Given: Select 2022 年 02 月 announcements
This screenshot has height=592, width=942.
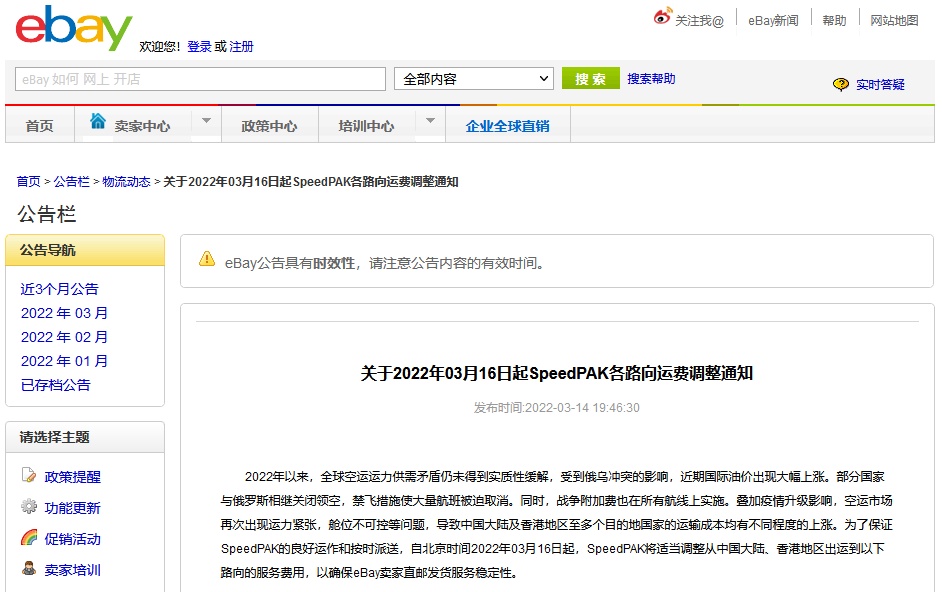Looking at the screenshot, I should coord(64,337).
